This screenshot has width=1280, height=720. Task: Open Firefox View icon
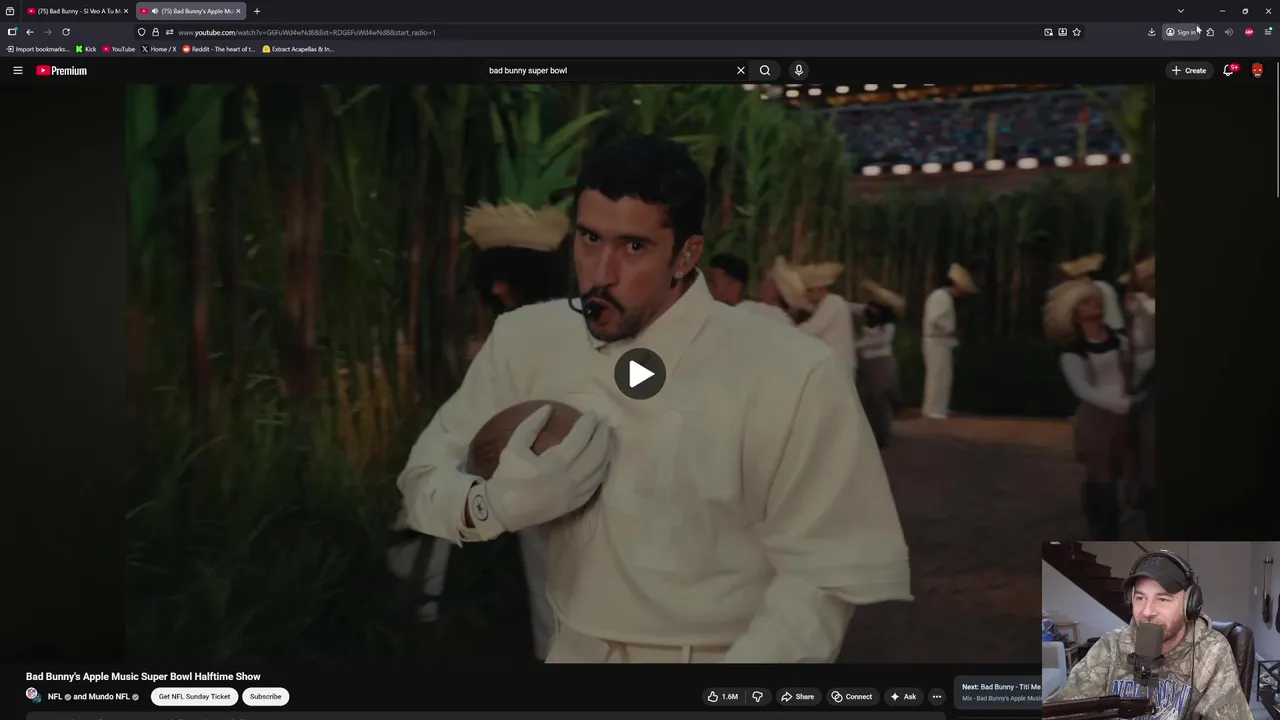click(10, 11)
